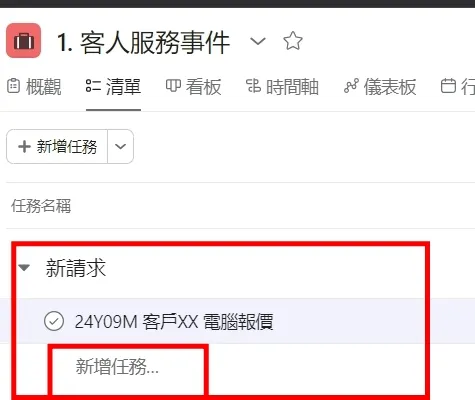The height and width of the screenshot is (400, 475).
Task: Open project actions chevron beside the title
Action: [258, 41]
